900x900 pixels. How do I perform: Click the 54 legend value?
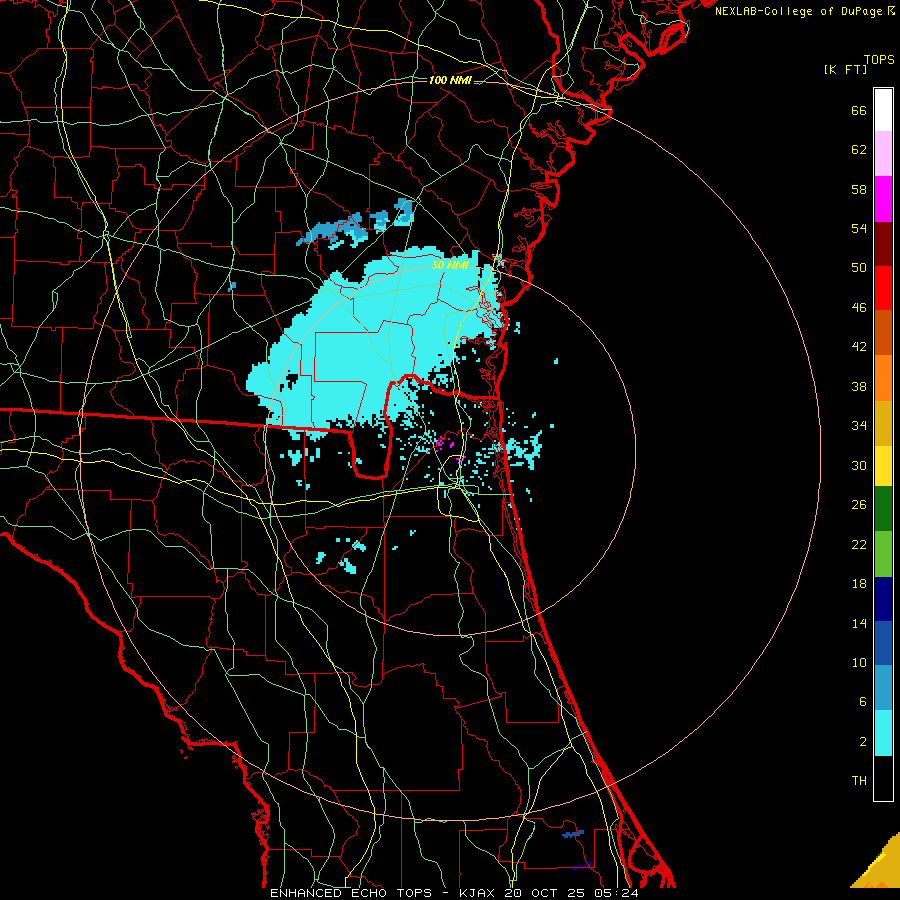[859, 228]
